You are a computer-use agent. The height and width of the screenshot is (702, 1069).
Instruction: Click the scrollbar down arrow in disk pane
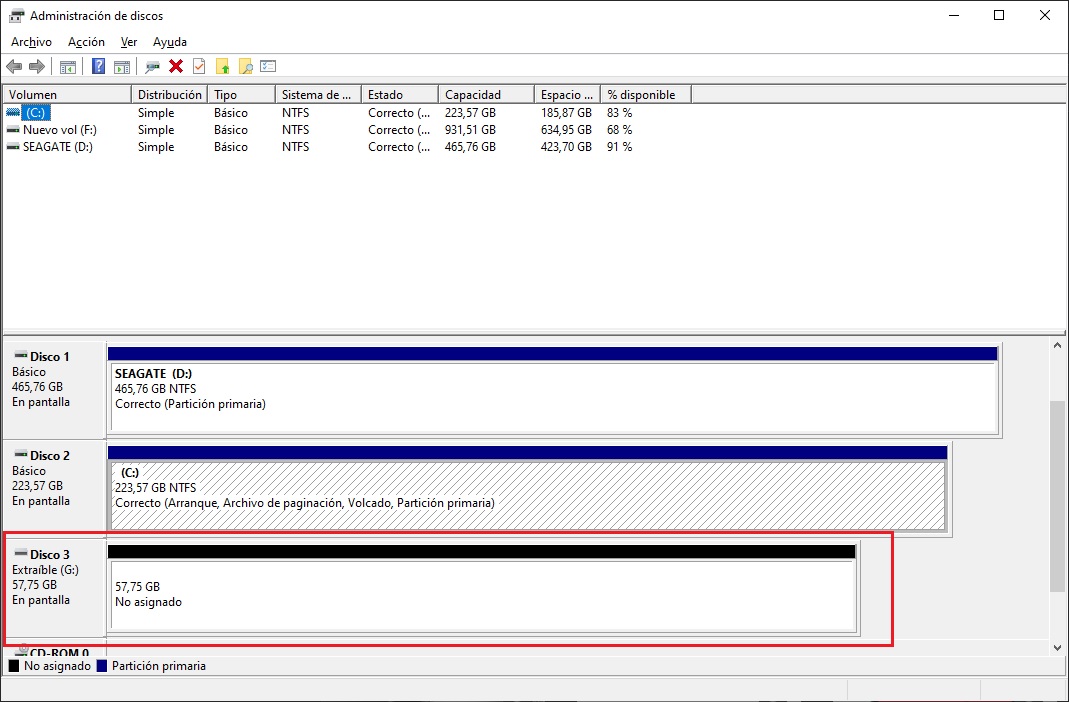coord(1058,647)
